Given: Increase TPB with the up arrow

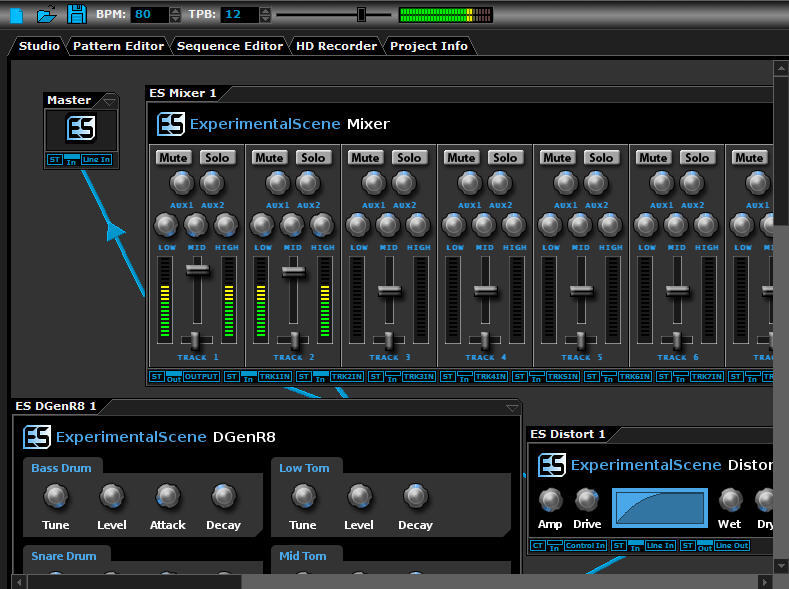Looking at the screenshot, I should (x=265, y=11).
